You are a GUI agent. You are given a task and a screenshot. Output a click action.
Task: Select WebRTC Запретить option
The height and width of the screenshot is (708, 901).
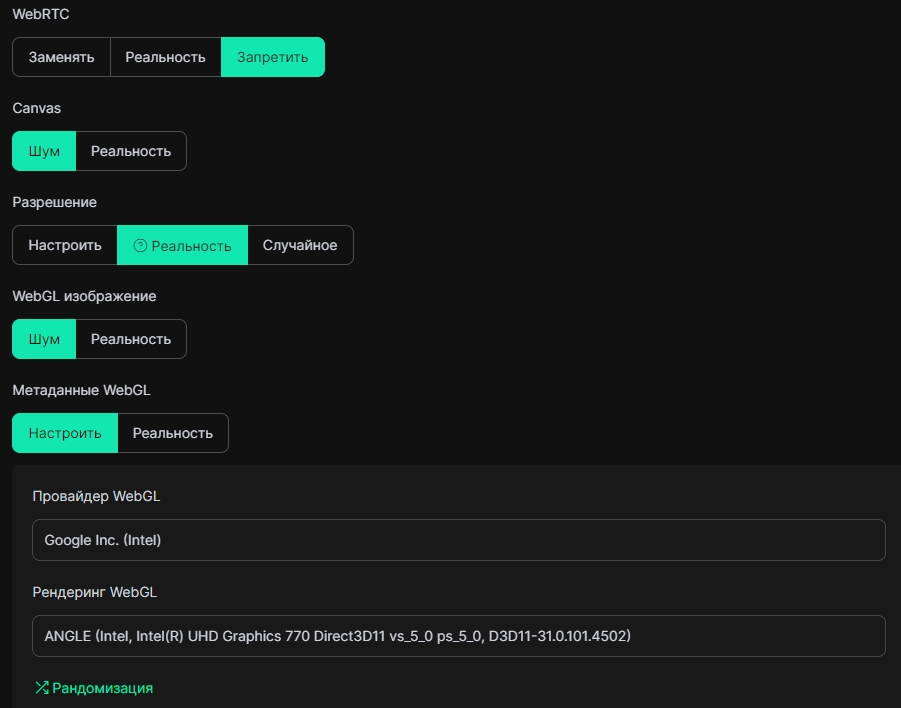(273, 57)
